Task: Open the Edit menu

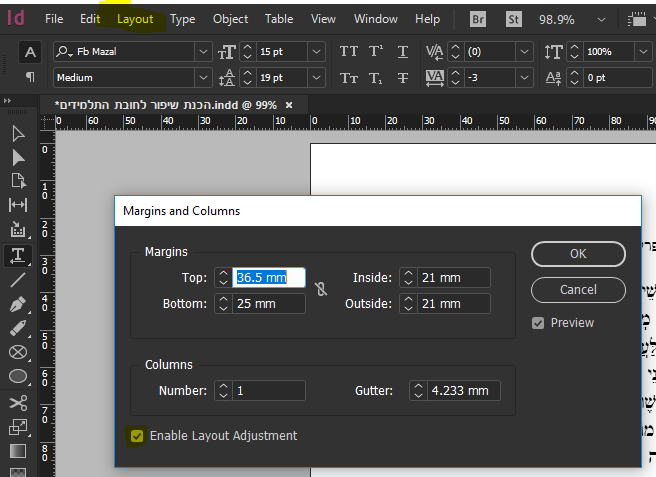Action: (90, 19)
